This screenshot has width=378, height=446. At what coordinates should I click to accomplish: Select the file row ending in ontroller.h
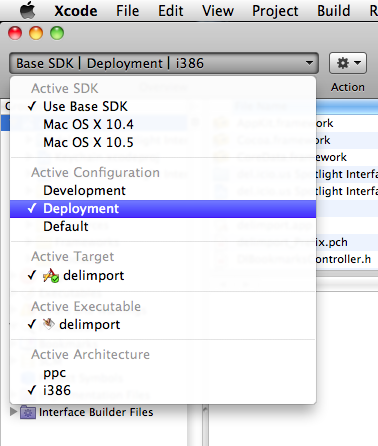click(347, 259)
